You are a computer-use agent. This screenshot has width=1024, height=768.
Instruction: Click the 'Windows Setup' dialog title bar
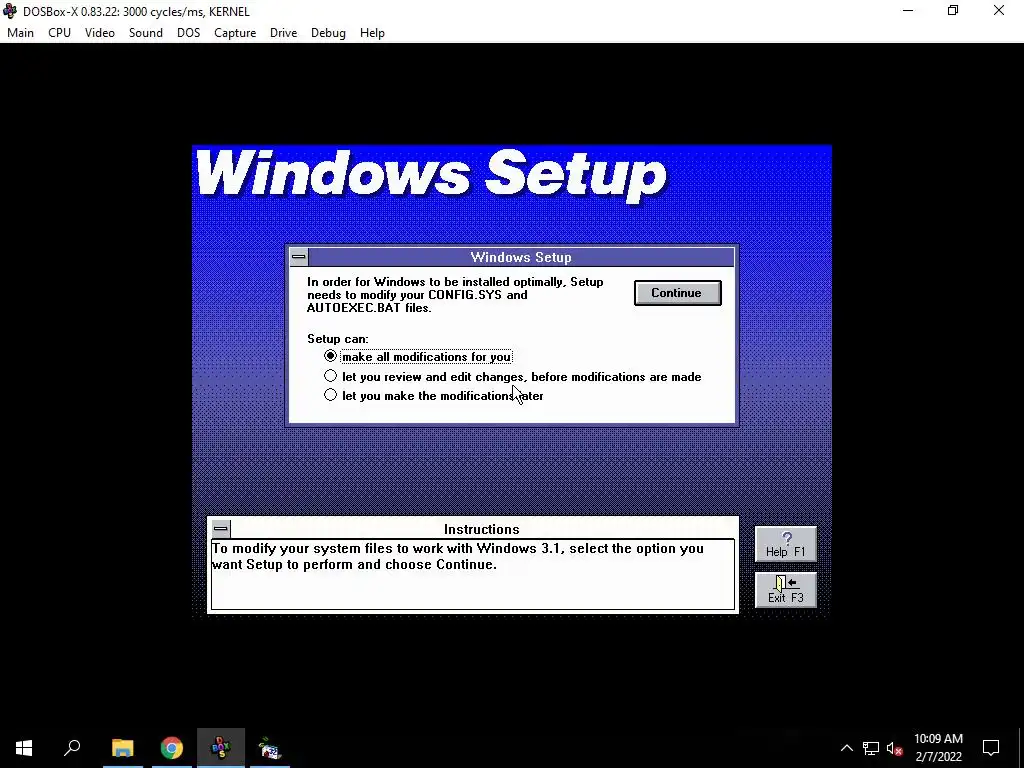point(520,257)
